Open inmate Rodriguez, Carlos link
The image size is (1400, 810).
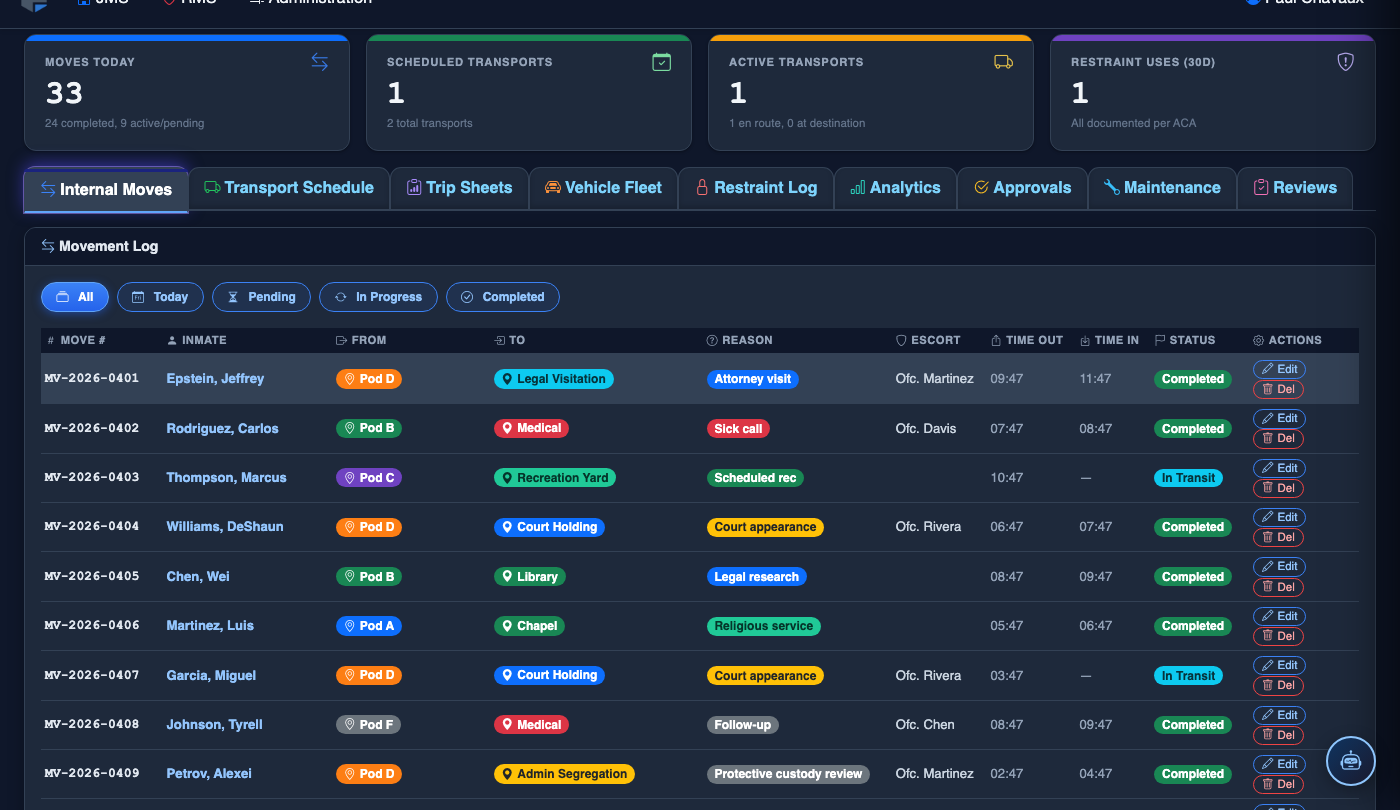[x=222, y=428]
